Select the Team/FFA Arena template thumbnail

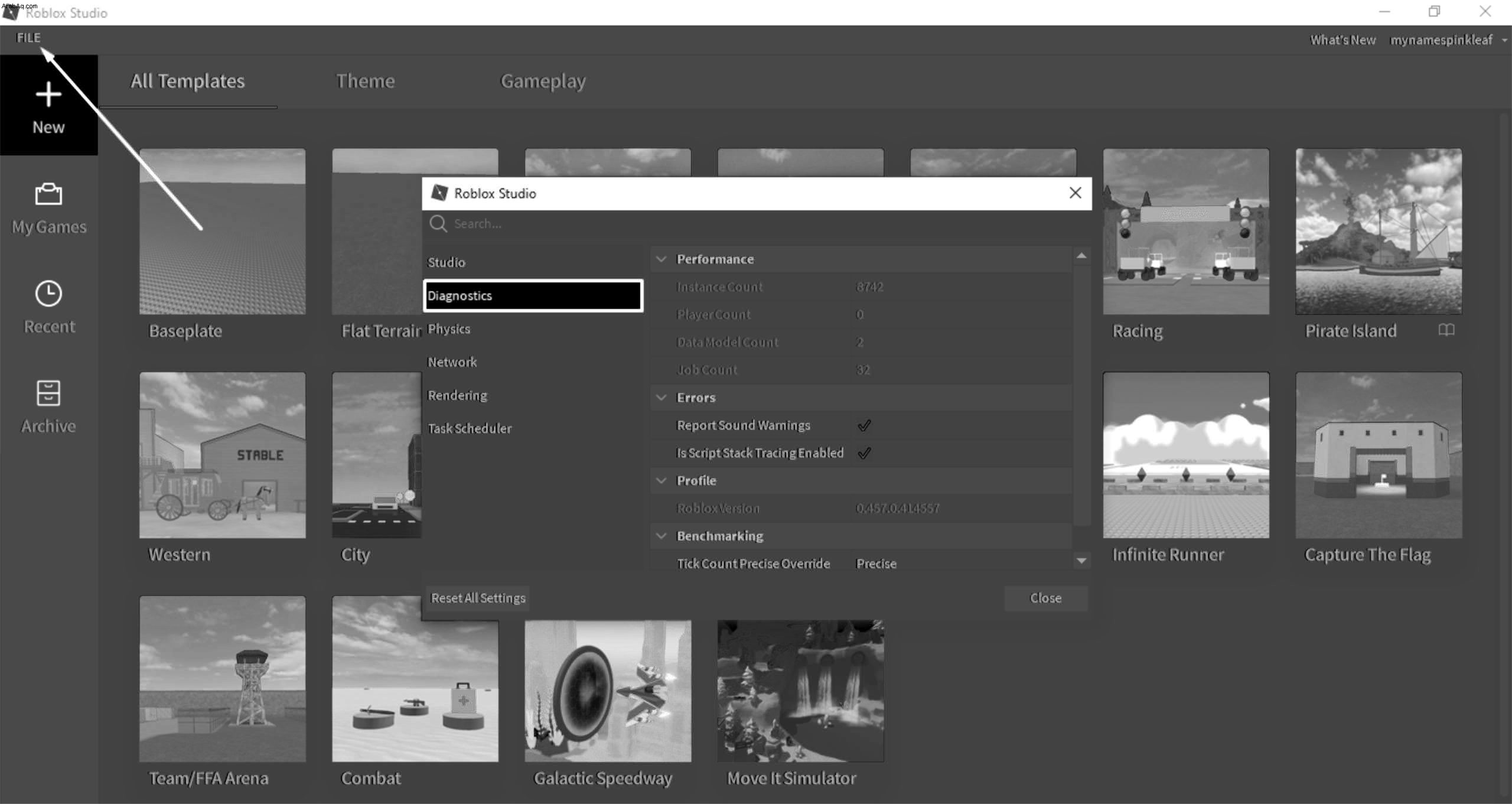coord(223,679)
